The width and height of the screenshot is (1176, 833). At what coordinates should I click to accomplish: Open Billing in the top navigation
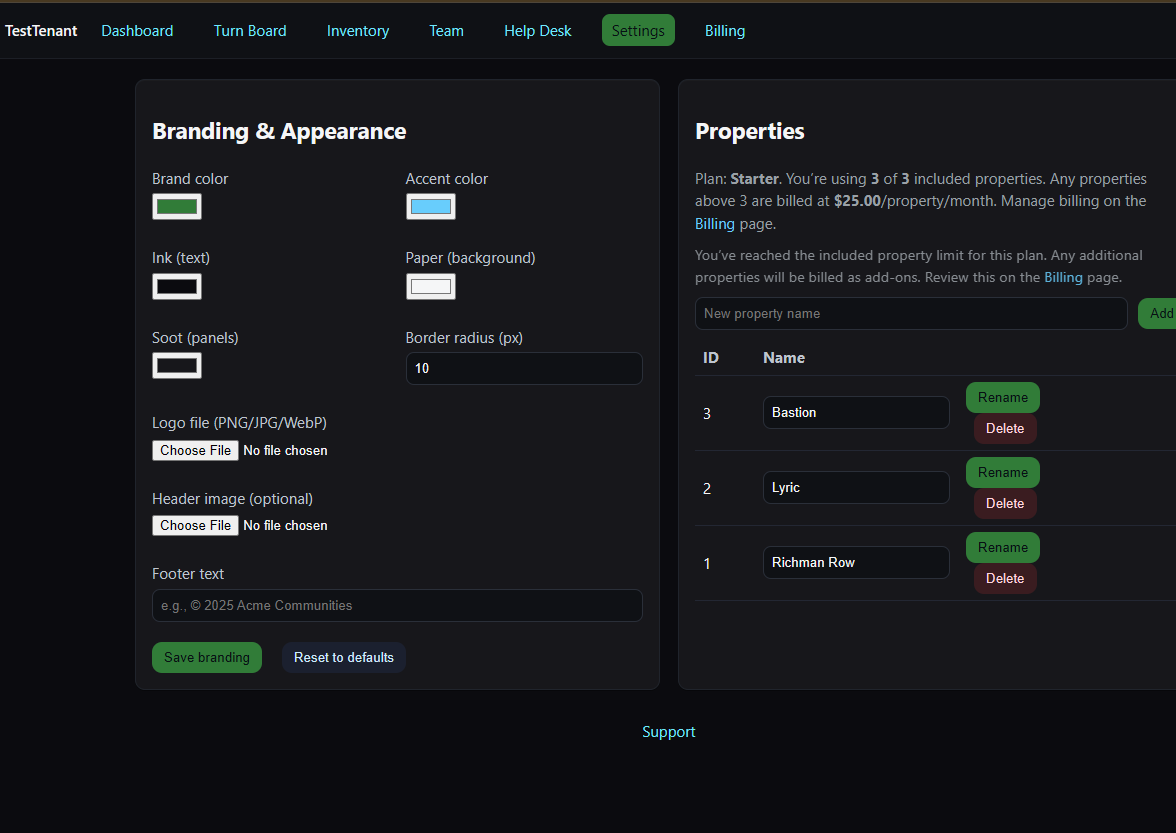point(724,31)
